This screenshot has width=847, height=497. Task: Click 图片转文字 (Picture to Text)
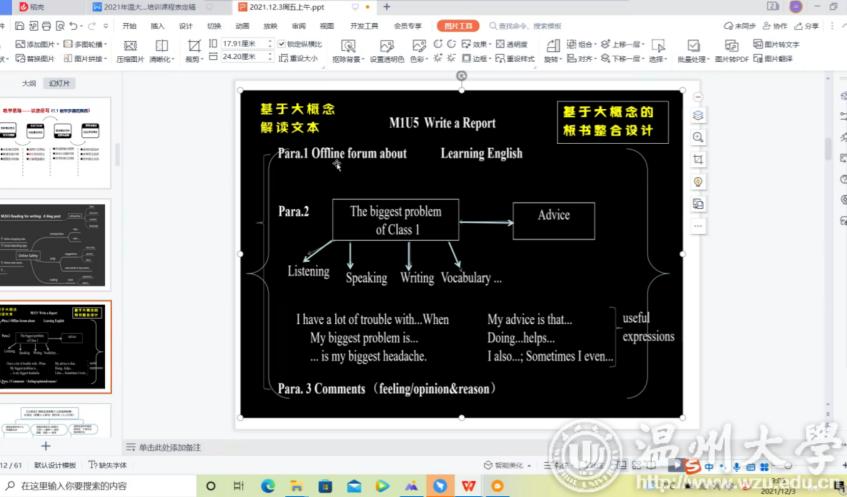(x=776, y=44)
